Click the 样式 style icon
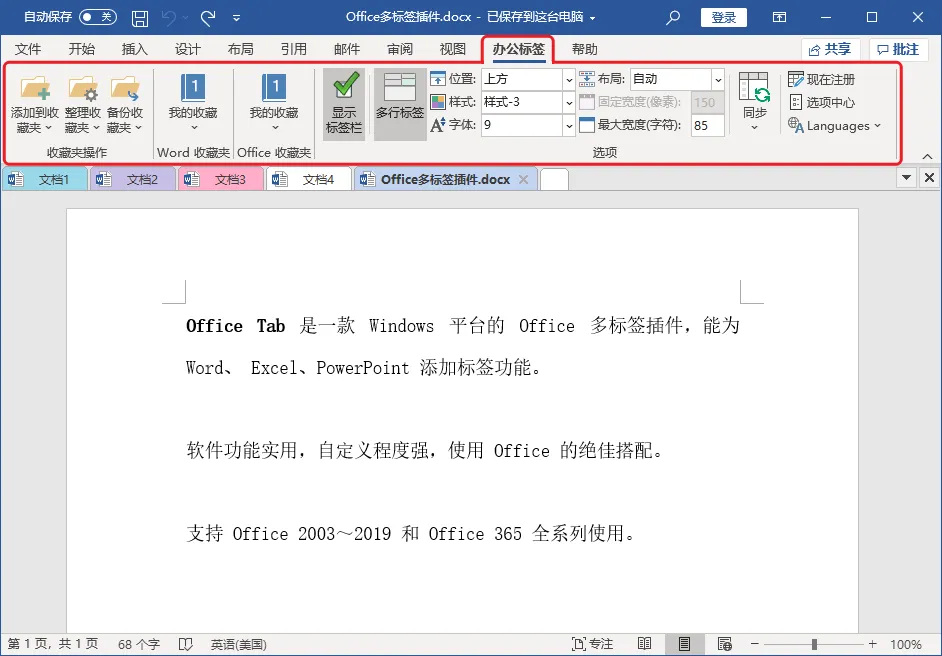942x656 pixels. click(x=438, y=102)
